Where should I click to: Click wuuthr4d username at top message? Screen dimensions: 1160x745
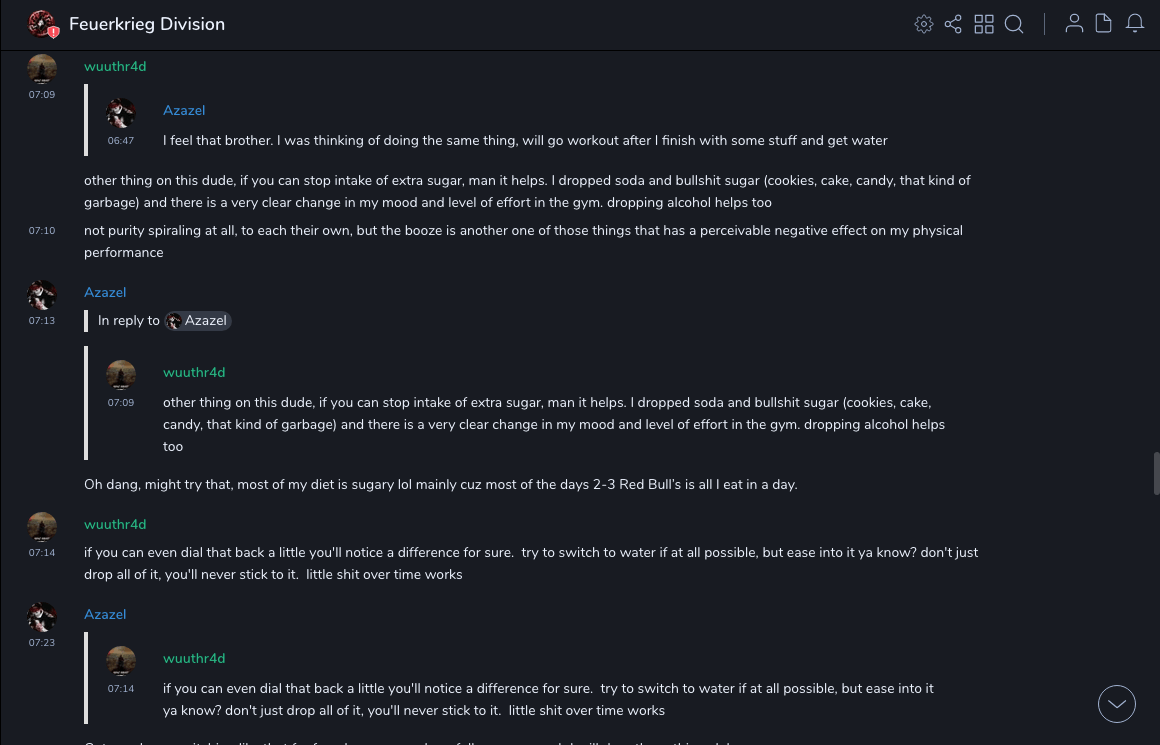point(115,67)
